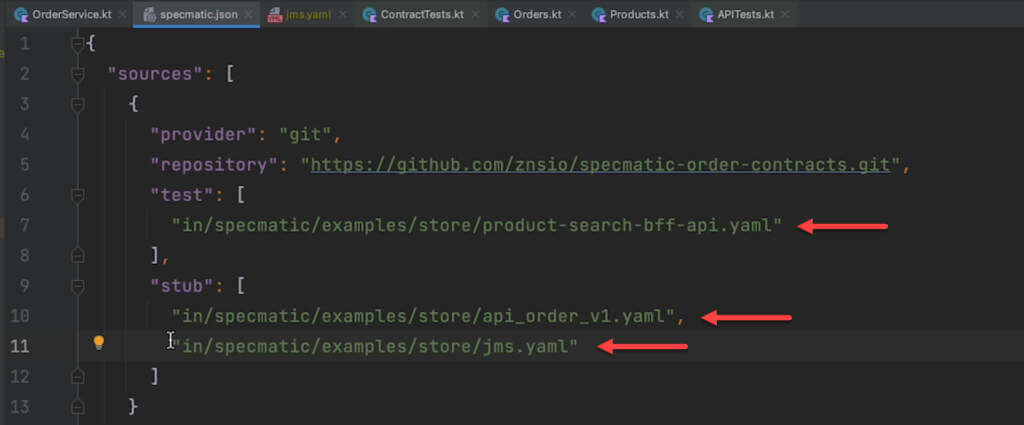Viewport: 1024px width, 425px height.
Task: Click line number 10 in the gutter
Action: pyautogui.click(x=21, y=316)
